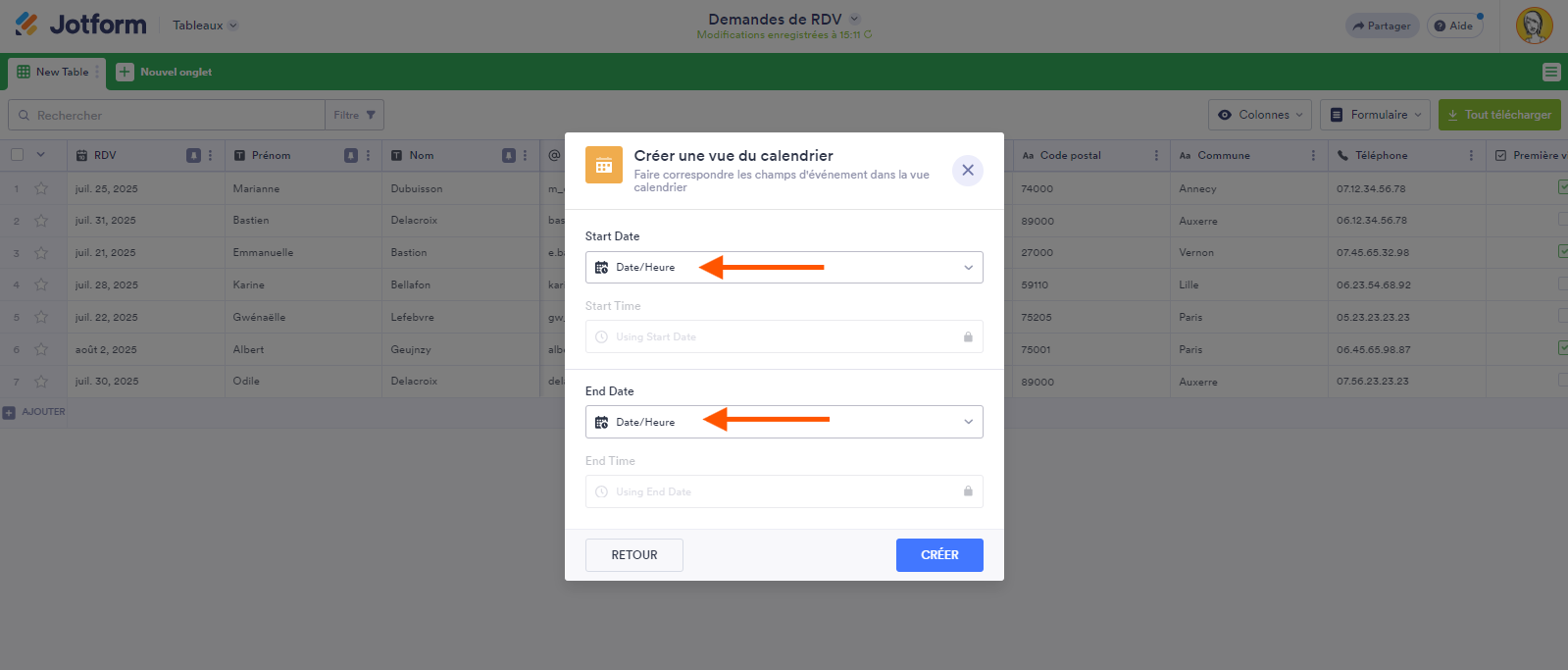
Task: Expand the Start Date dropdown
Action: tap(784, 267)
